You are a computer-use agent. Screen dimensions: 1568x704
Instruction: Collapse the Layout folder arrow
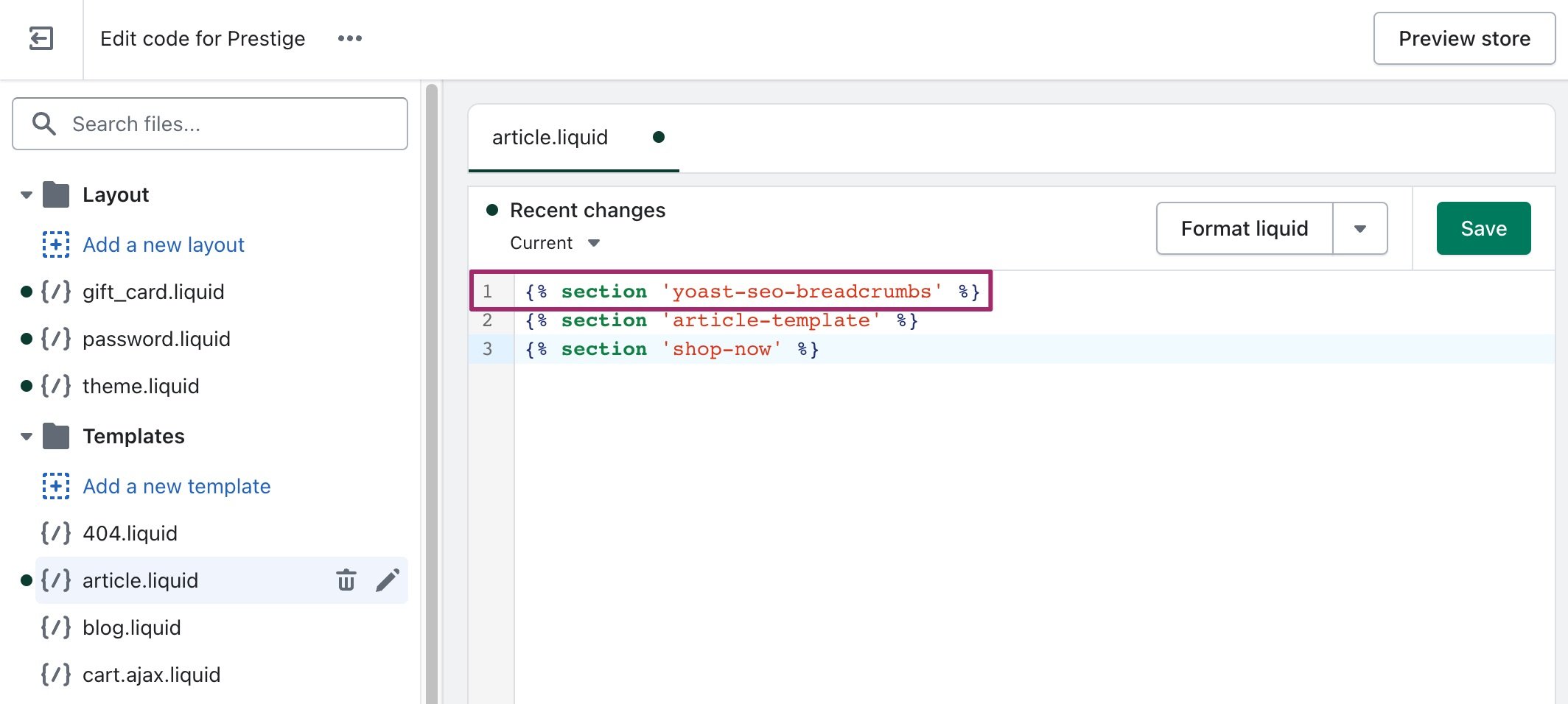tap(27, 195)
